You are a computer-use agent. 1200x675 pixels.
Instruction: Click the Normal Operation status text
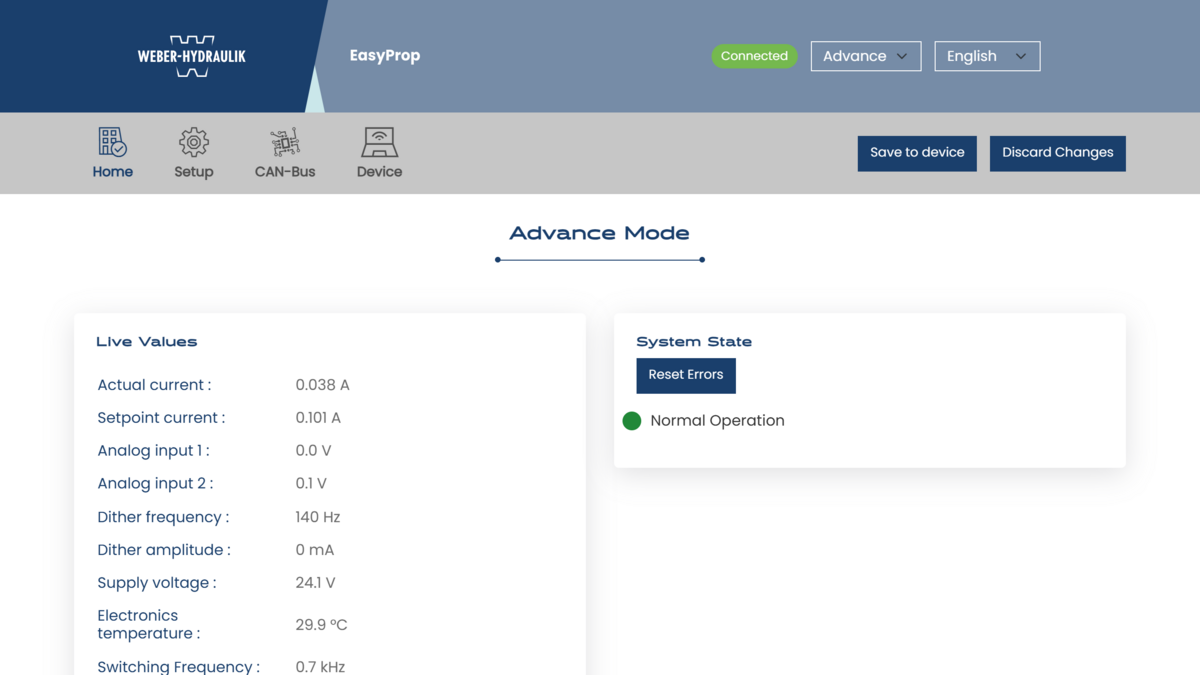(x=717, y=421)
